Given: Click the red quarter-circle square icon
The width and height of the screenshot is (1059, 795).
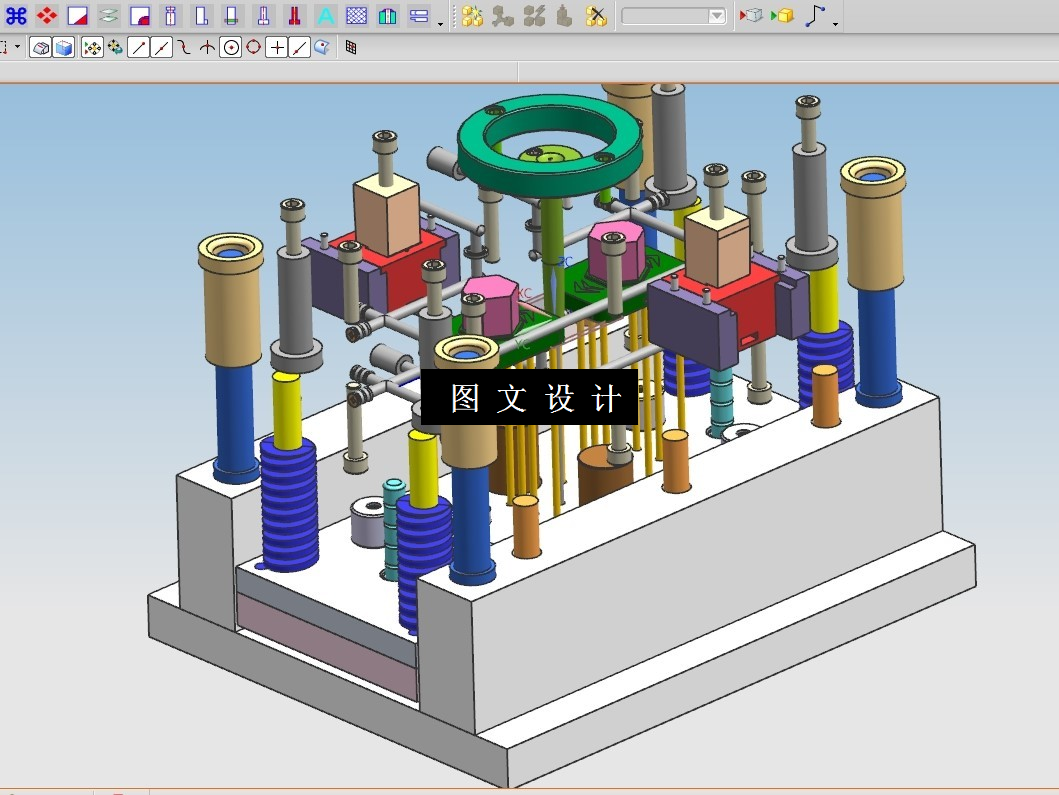Looking at the screenshot, I should point(140,15).
